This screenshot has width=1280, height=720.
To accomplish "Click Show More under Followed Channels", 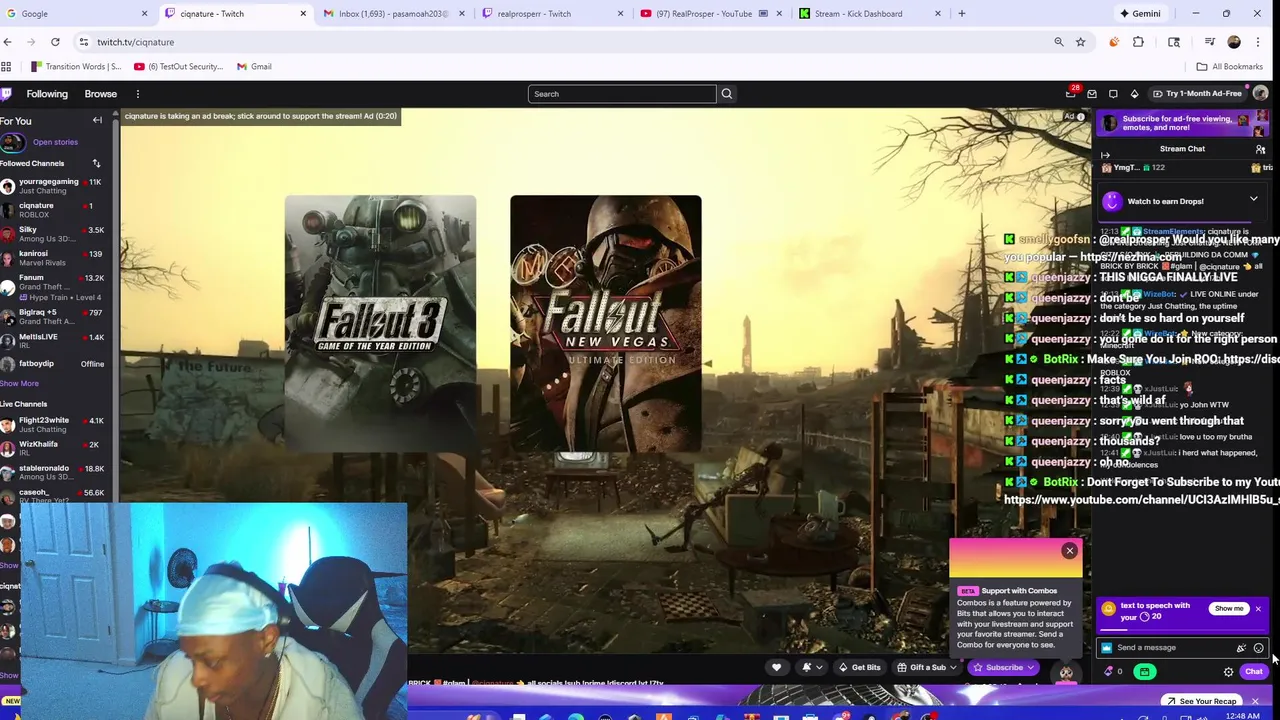I will [19, 383].
